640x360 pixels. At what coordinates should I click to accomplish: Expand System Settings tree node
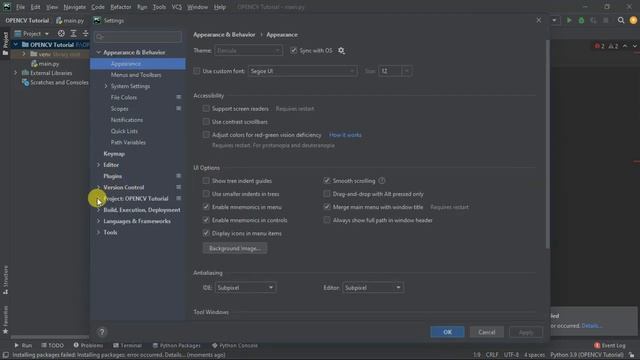coord(106,86)
